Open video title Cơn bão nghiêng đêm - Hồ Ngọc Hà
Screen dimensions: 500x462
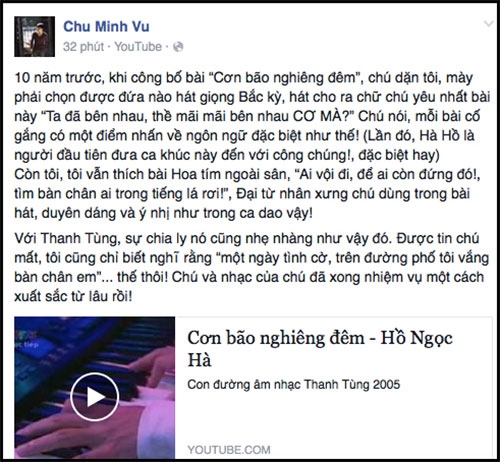[320, 349]
